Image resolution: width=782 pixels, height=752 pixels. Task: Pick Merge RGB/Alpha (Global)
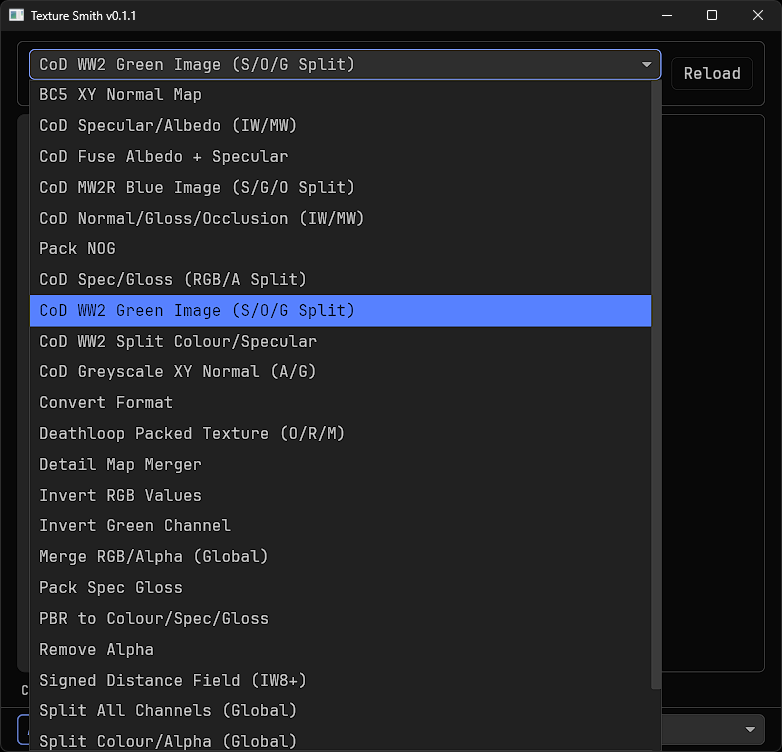(x=340, y=557)
